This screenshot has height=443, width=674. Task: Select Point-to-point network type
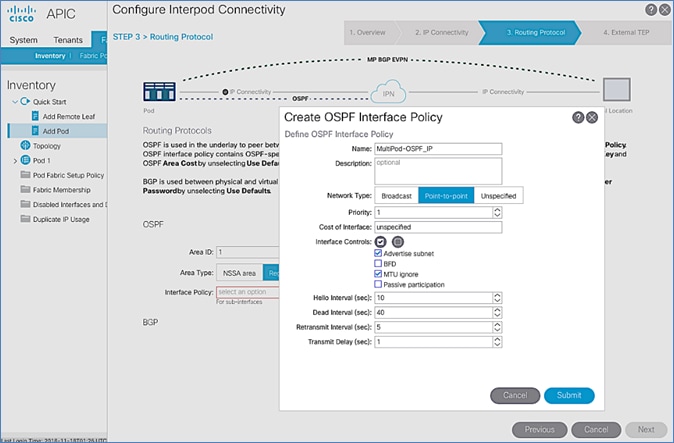(x=446, y=196)
